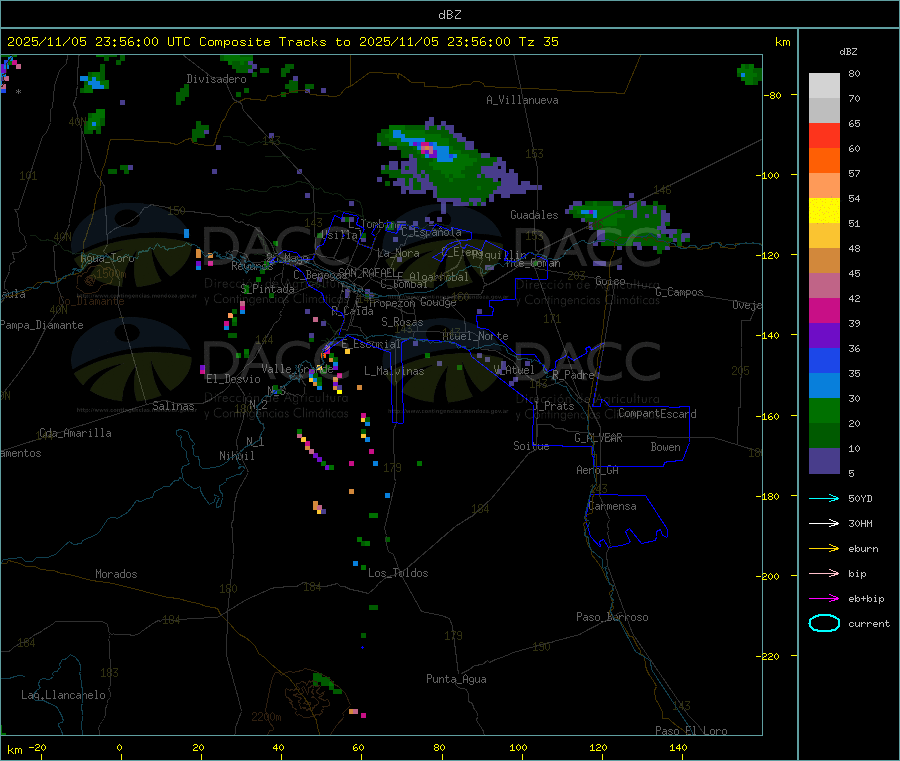Image resolution: width=900 pixels, height=761 pixels.
Task: Click the A_Villanueva map label
Action: pos(522,100)
